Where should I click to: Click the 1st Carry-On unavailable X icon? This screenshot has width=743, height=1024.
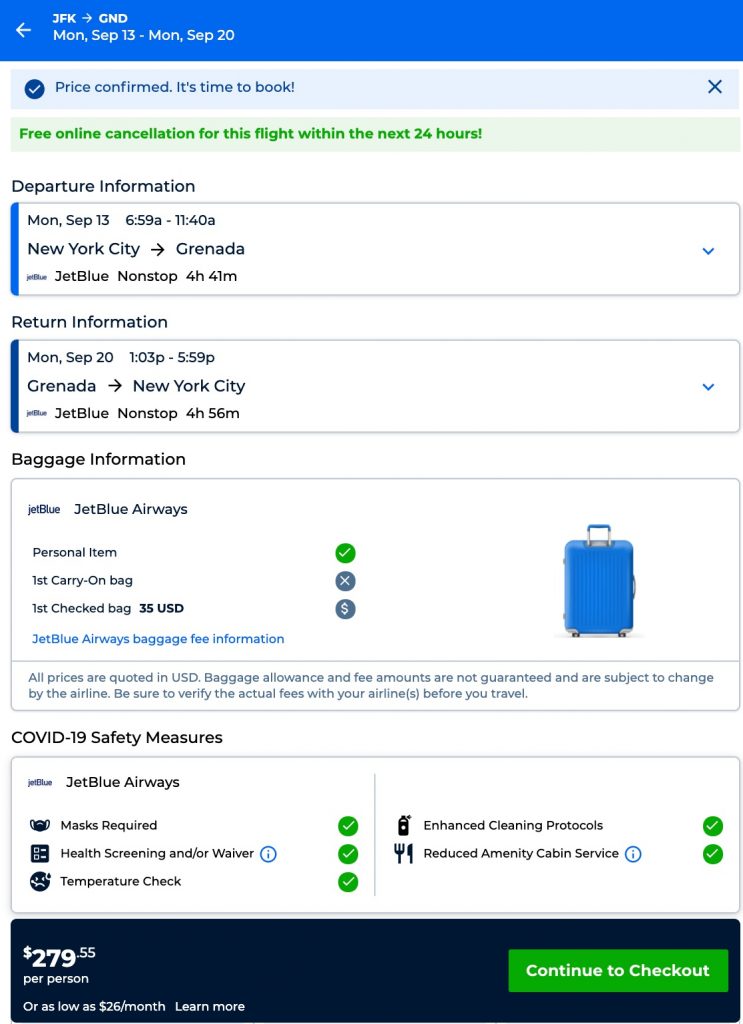(x=346, y=581)
